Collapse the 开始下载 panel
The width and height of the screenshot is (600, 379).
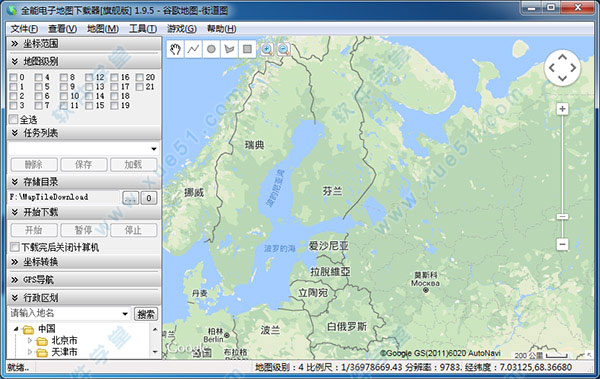coord(84,212)
